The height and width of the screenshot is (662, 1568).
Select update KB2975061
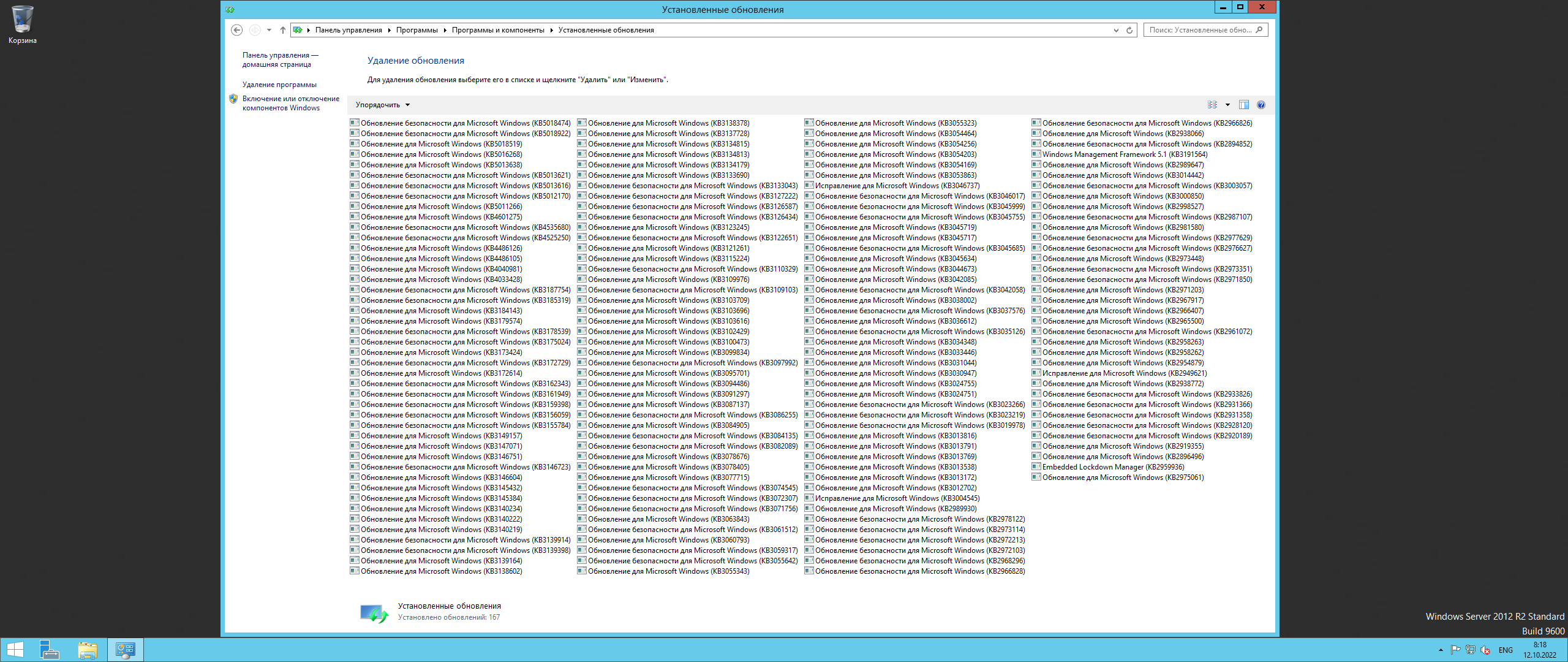[1118, 477]
